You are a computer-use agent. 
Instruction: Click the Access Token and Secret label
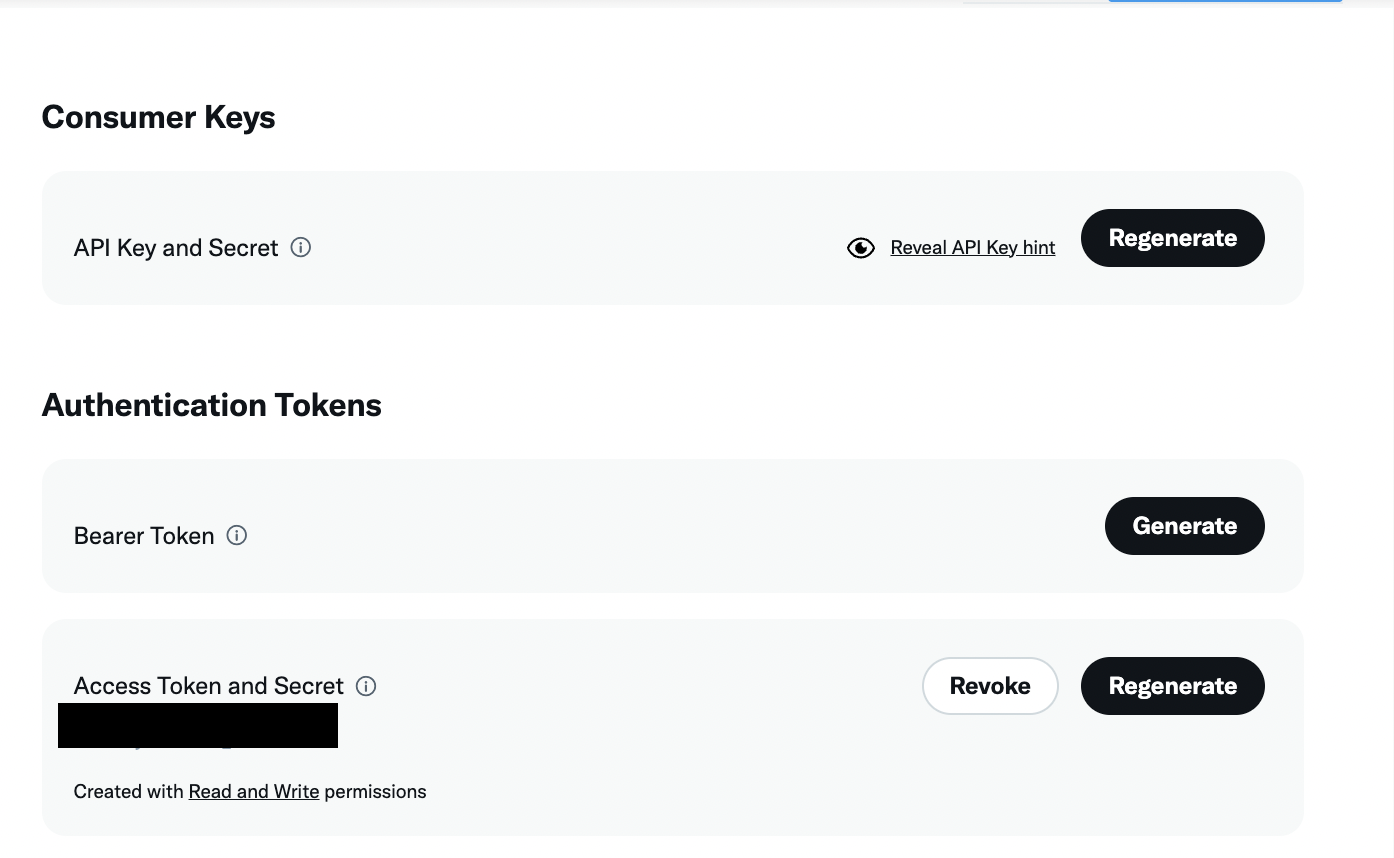click(208, 686)
